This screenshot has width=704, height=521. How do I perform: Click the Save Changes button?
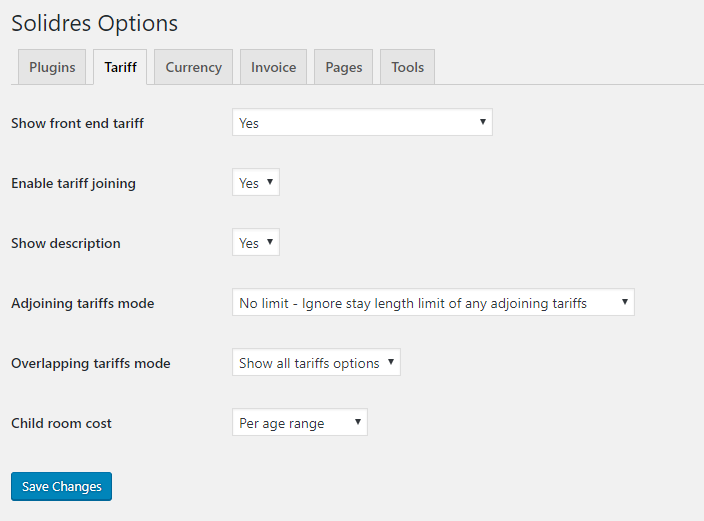[x=62, y=487]
